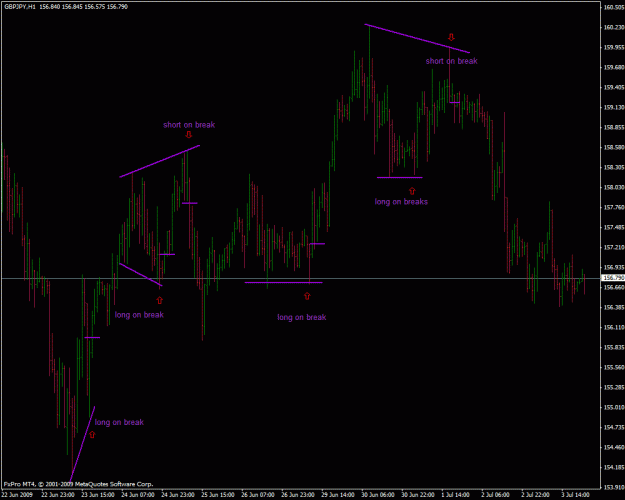The height and width of the screenshot is (500, 625).
Task: Click the '29 Jun 14:00' time axis label
Action: pos(338,495)
